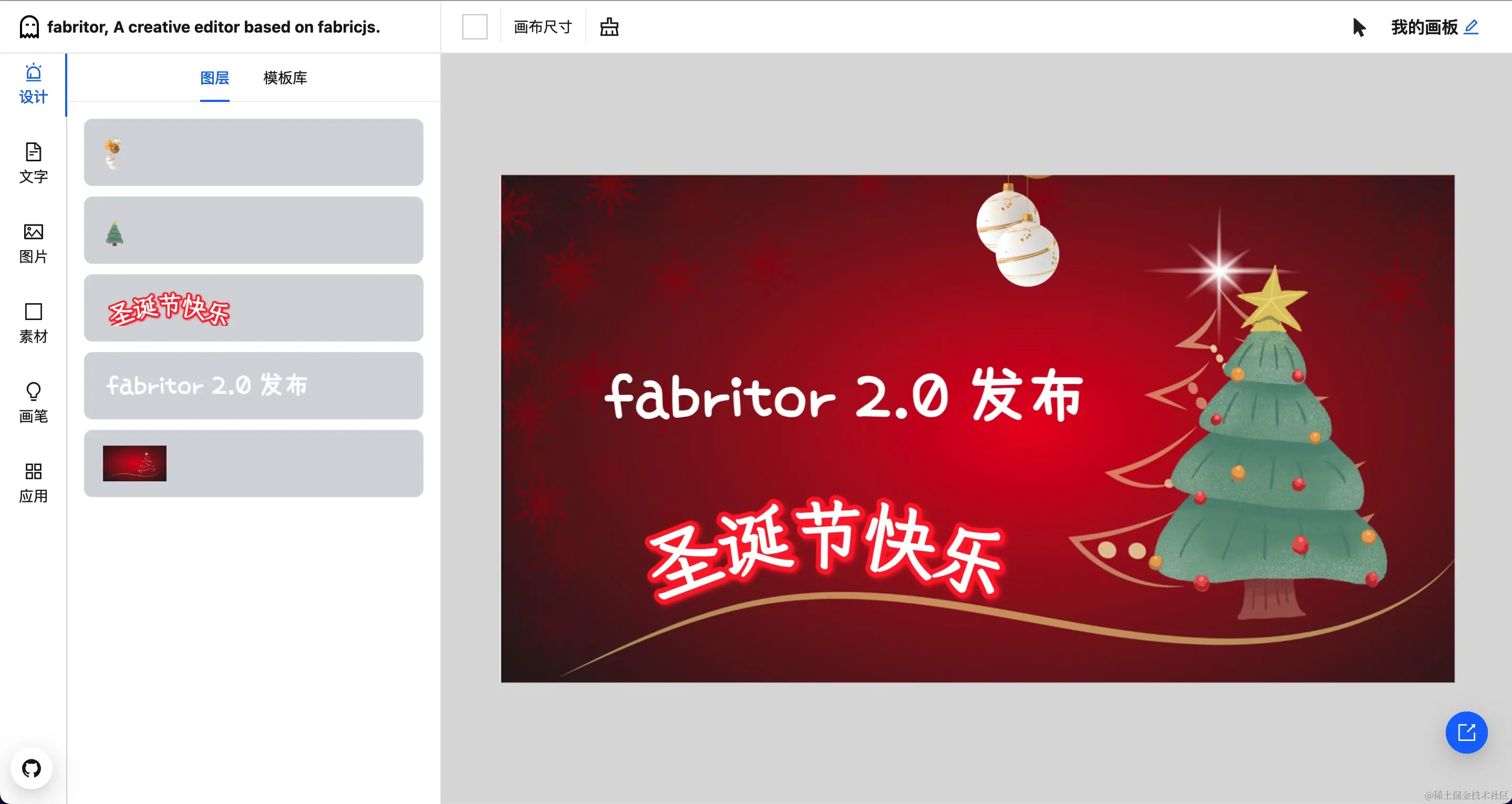This screenshot has height=804, width=1512.
Task: Select the 圣诞节快乐 text layer
Action: click(x=253, y=308)
